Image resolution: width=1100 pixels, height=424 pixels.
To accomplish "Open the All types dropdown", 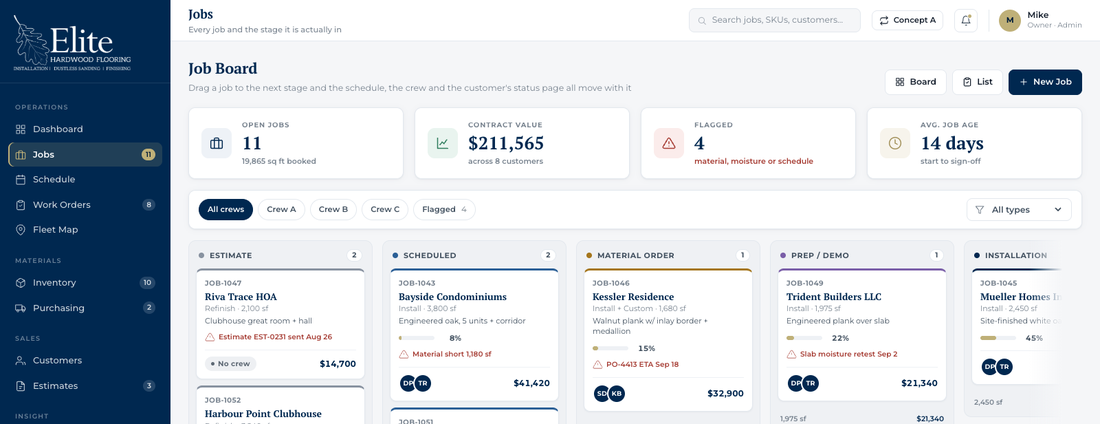I will click(1019, 209).
